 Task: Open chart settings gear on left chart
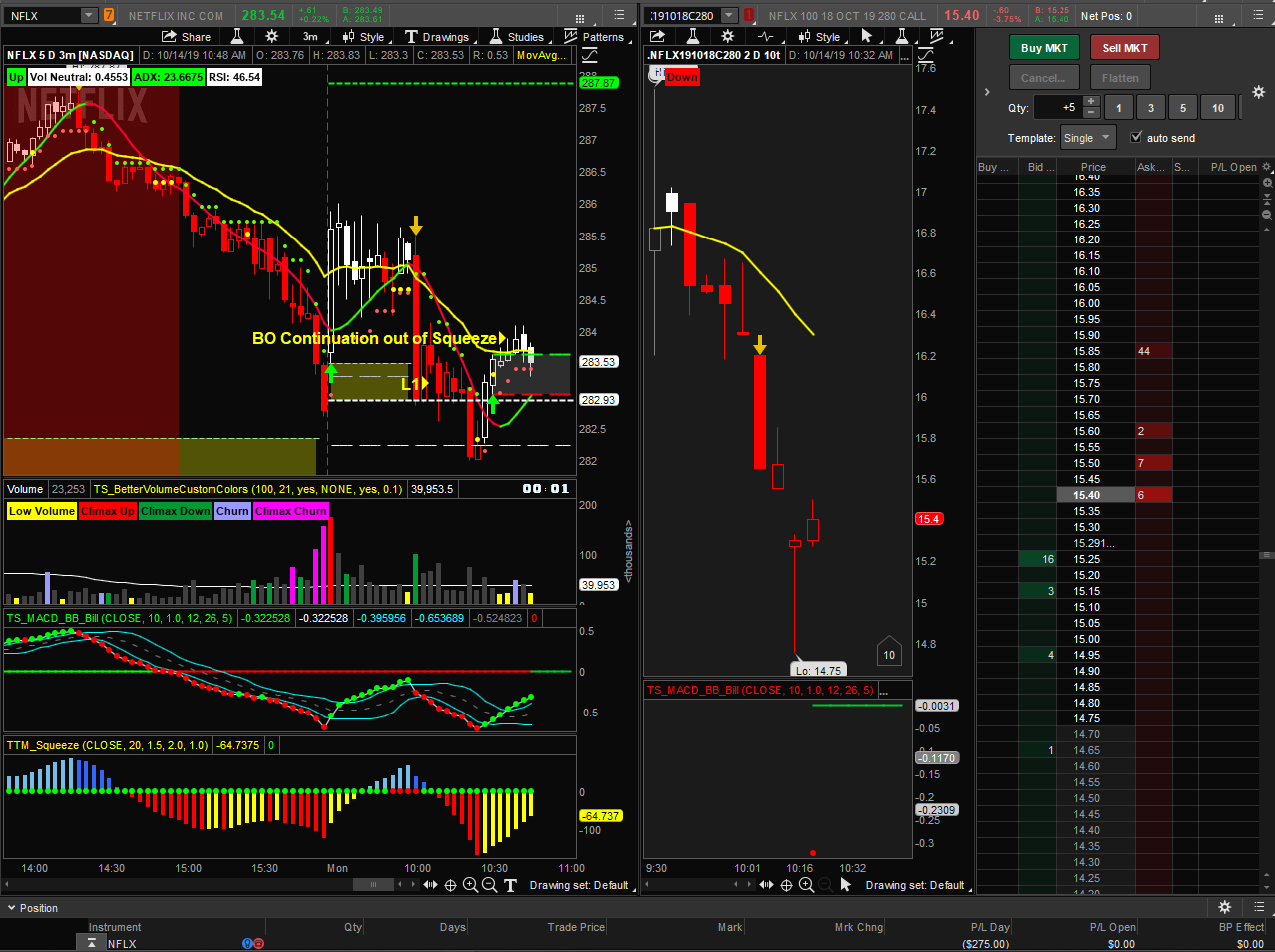(271, 36)
